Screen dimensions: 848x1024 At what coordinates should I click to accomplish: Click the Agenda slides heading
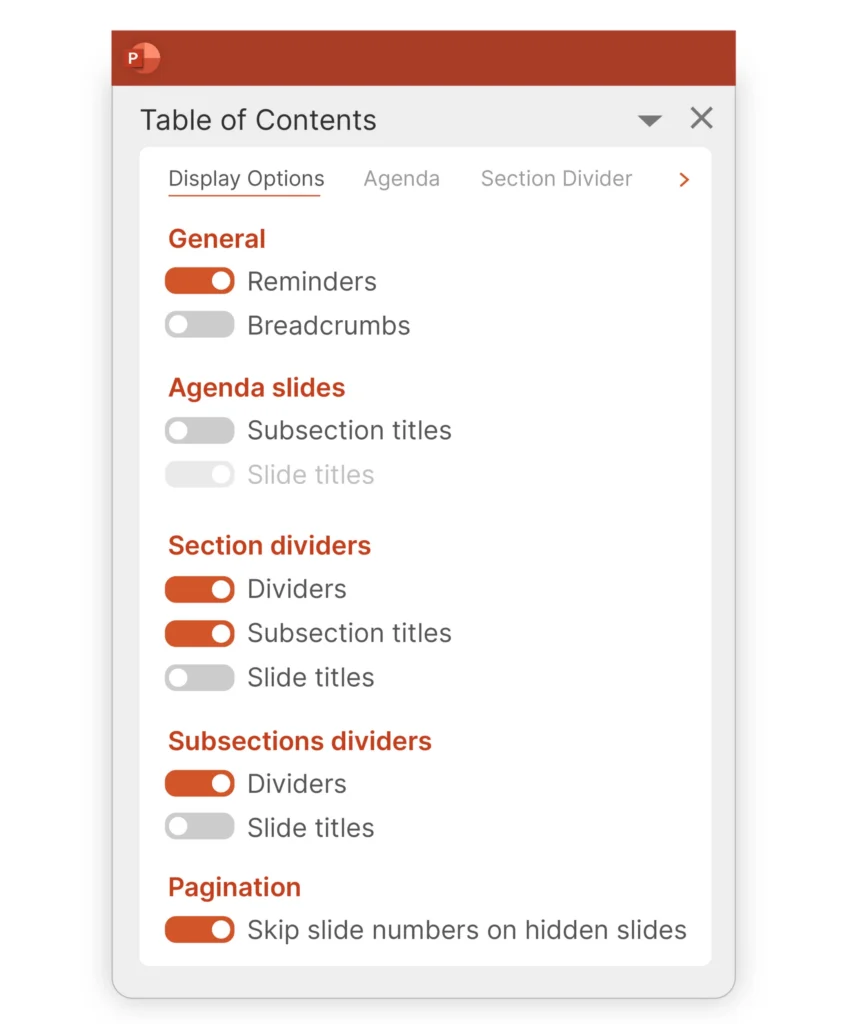(x=256, y=388)
